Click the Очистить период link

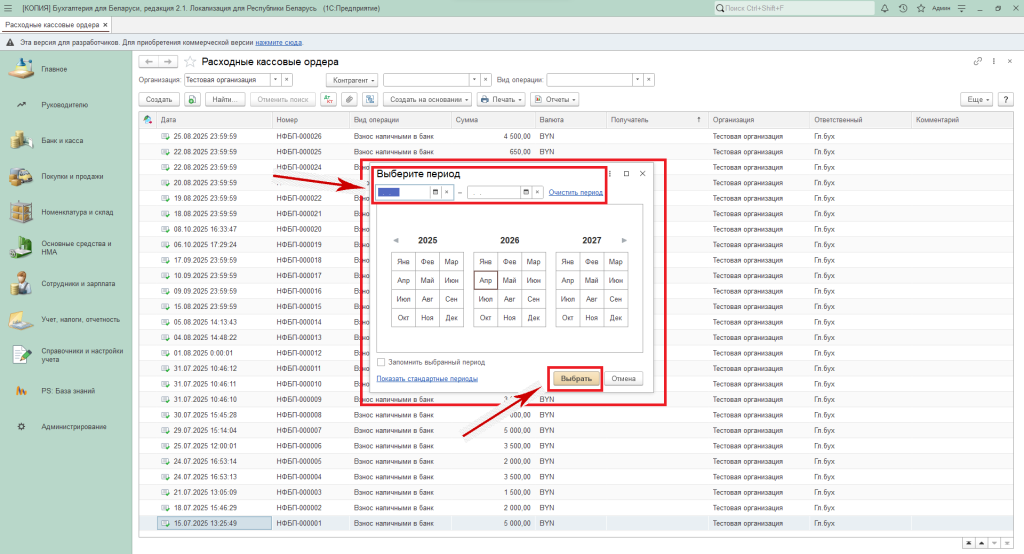pyautogui.click(x=576, y=191)
